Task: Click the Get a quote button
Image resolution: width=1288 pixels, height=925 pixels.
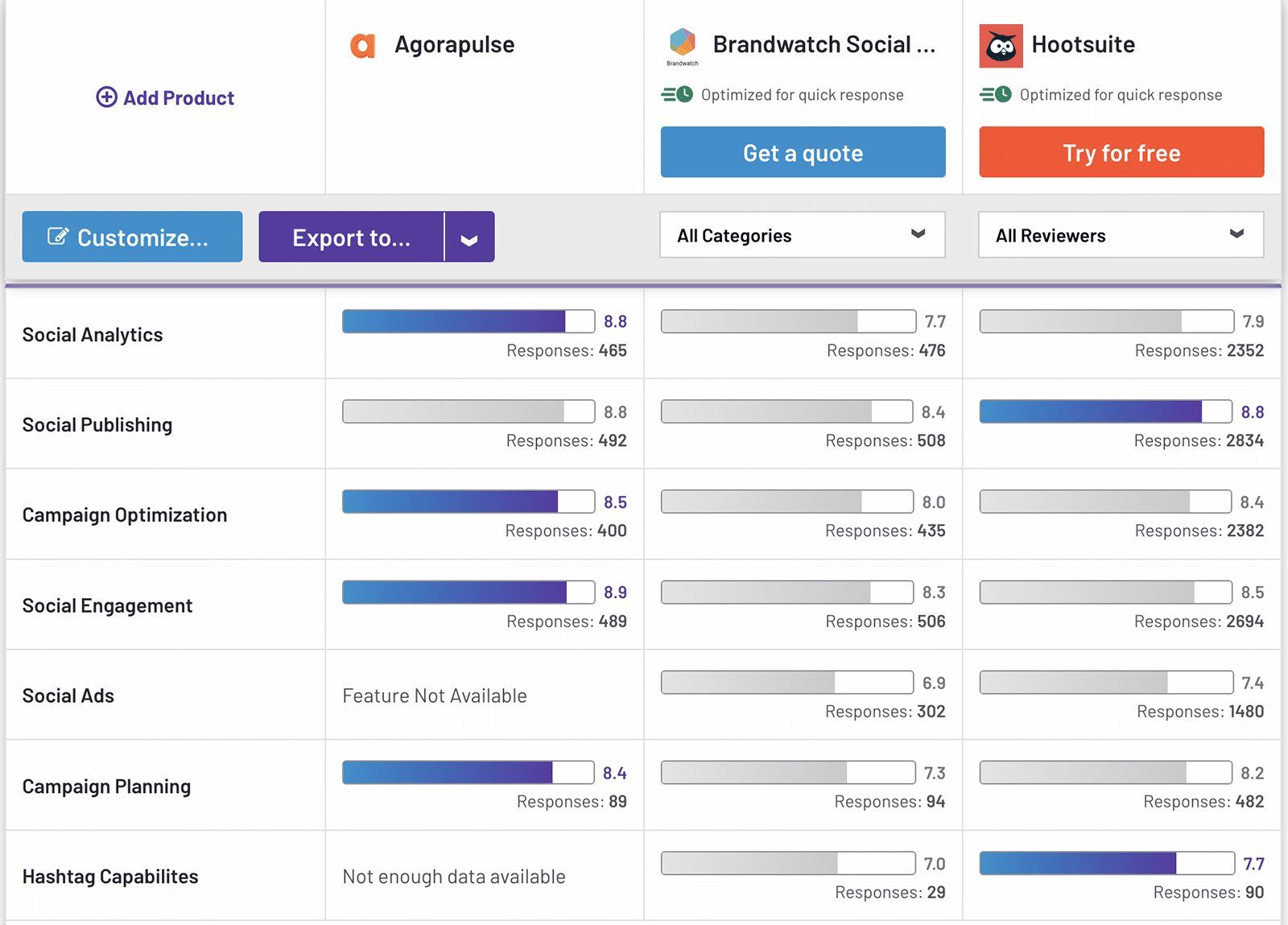Action: point(803,152)
